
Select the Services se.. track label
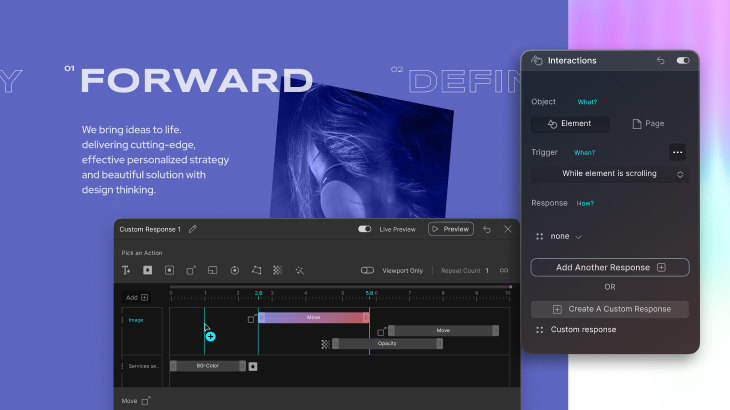(x=143, y=366)
